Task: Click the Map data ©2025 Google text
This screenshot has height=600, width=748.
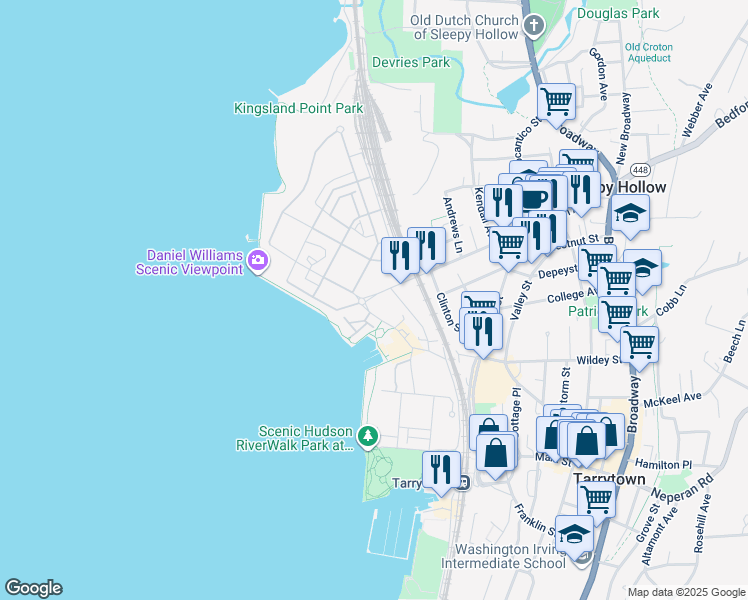Action: [685, 592]
